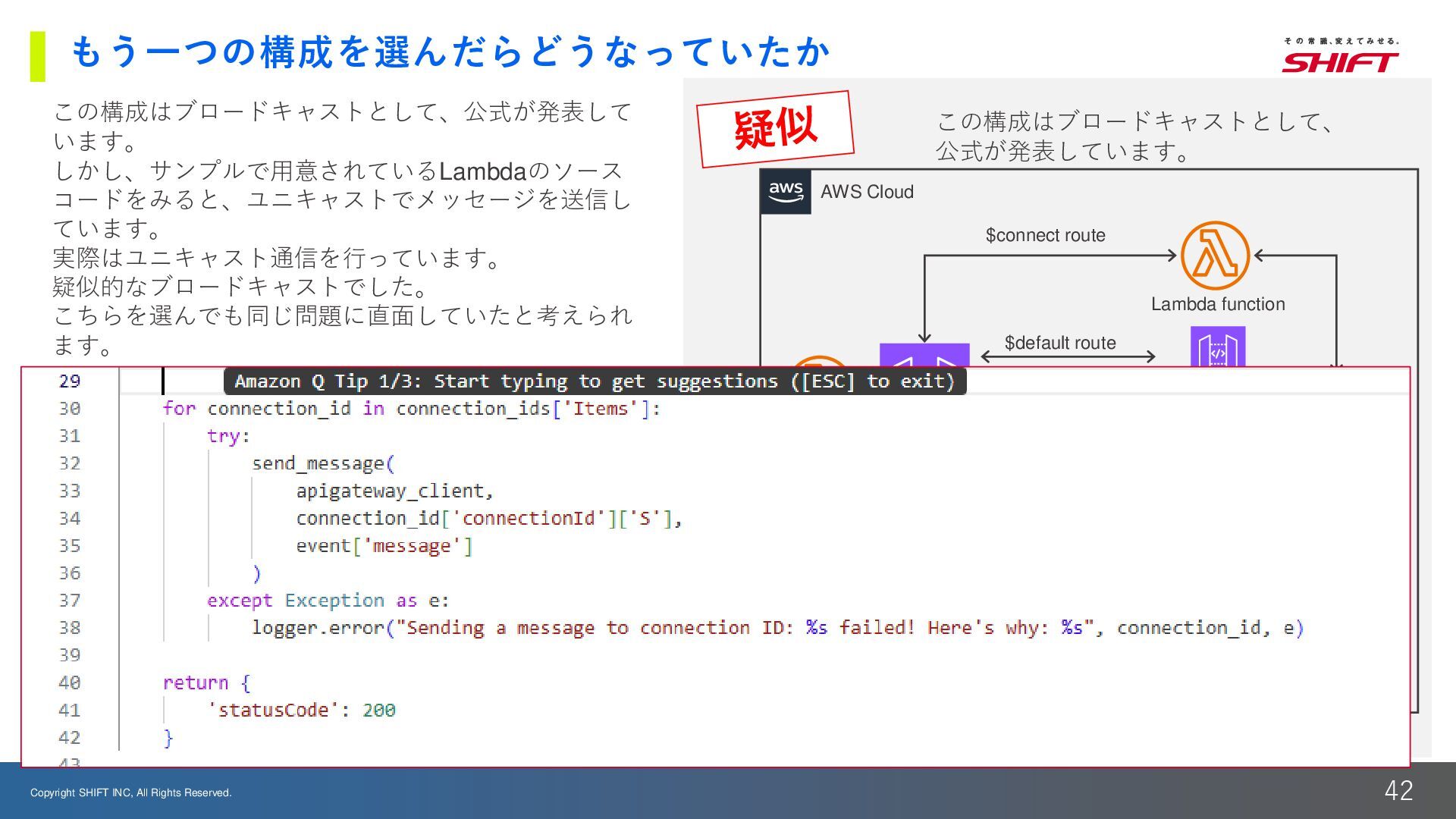1456x819 pixels.
Task: Click the Copyright SHIFT INC footer text
Action: click(130, 792)
